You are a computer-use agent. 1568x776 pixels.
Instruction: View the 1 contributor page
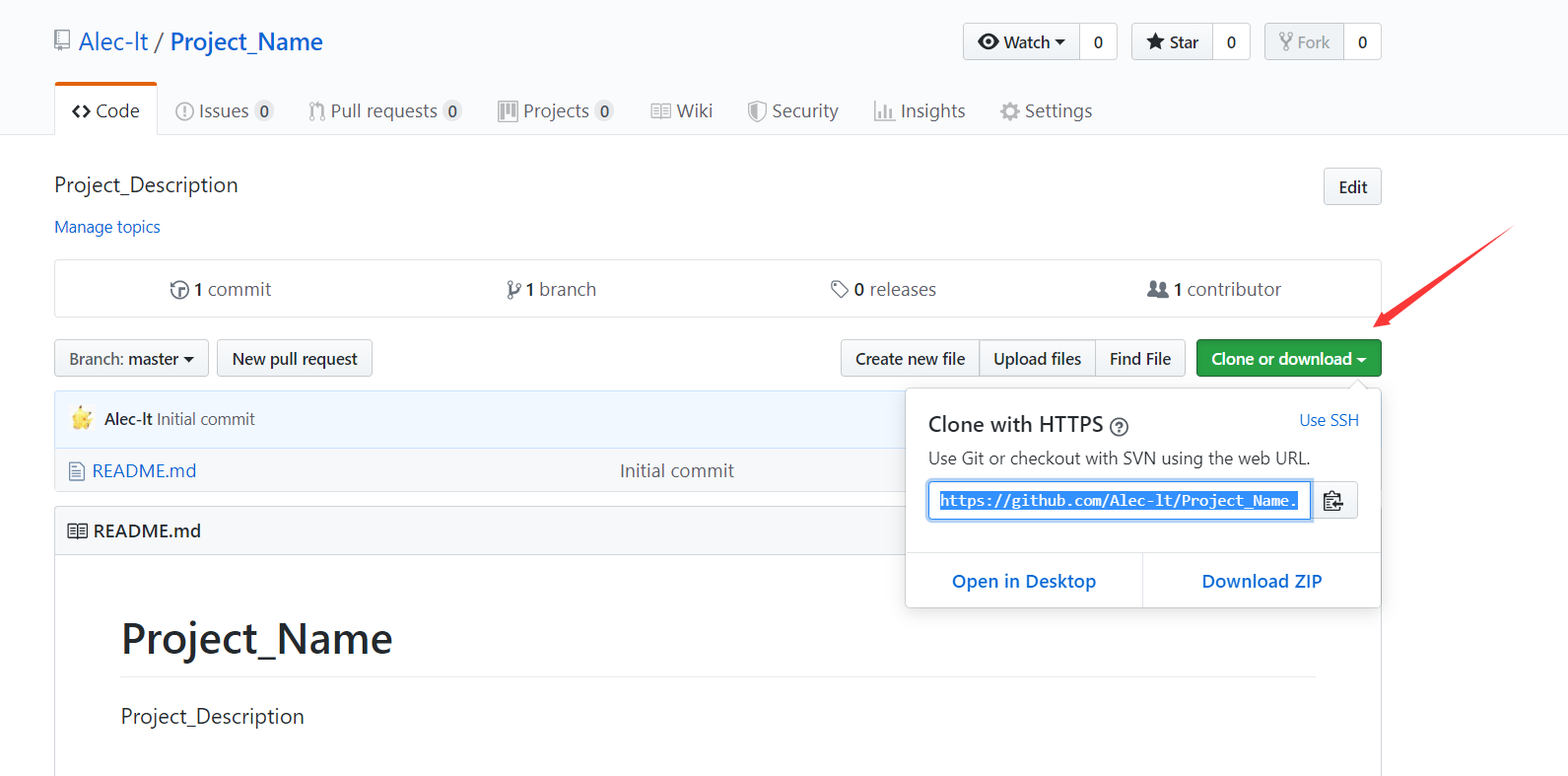click(x=1214, y=290)
